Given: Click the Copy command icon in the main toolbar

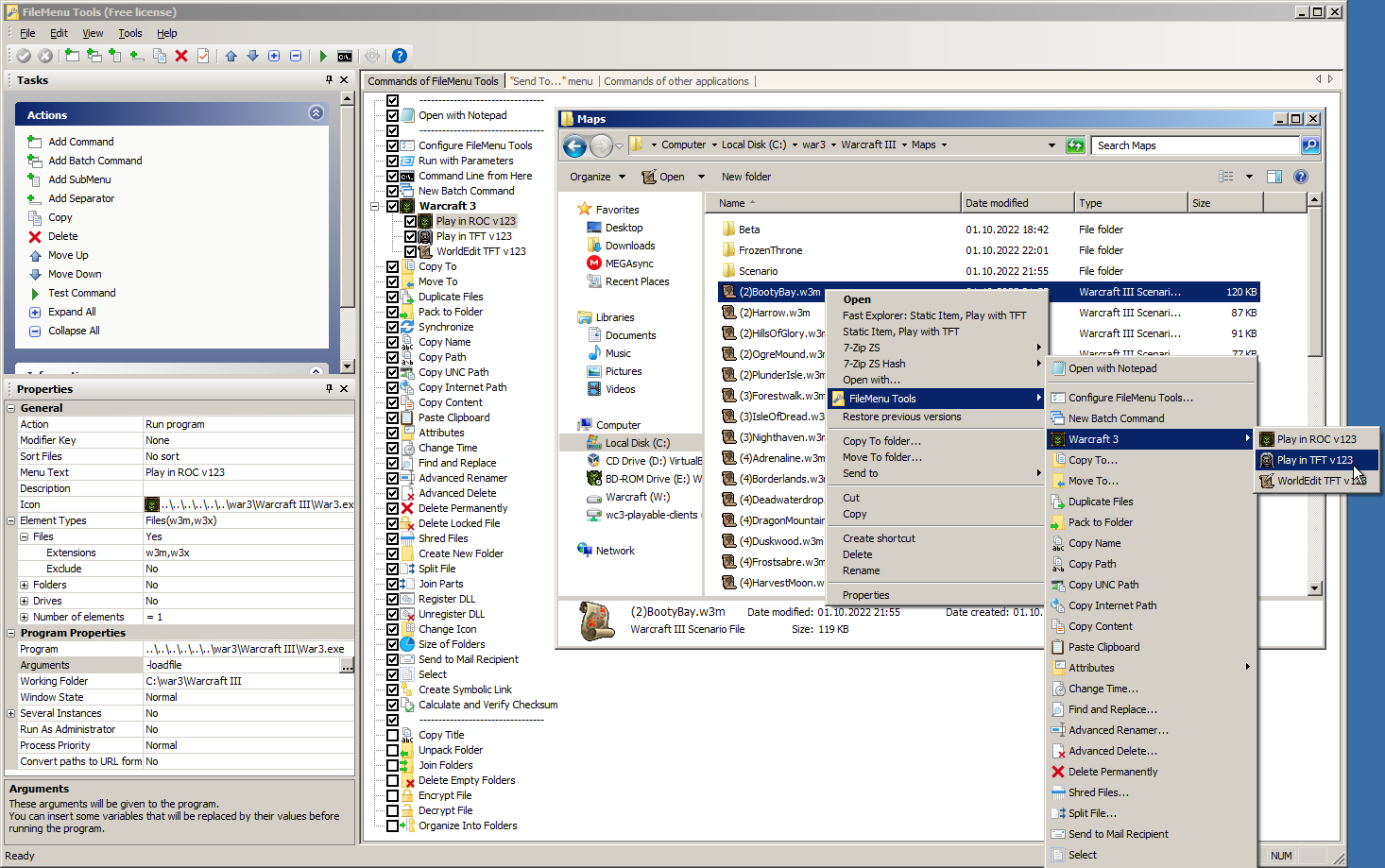Looking at the screenshot, I should click(160, 56).
